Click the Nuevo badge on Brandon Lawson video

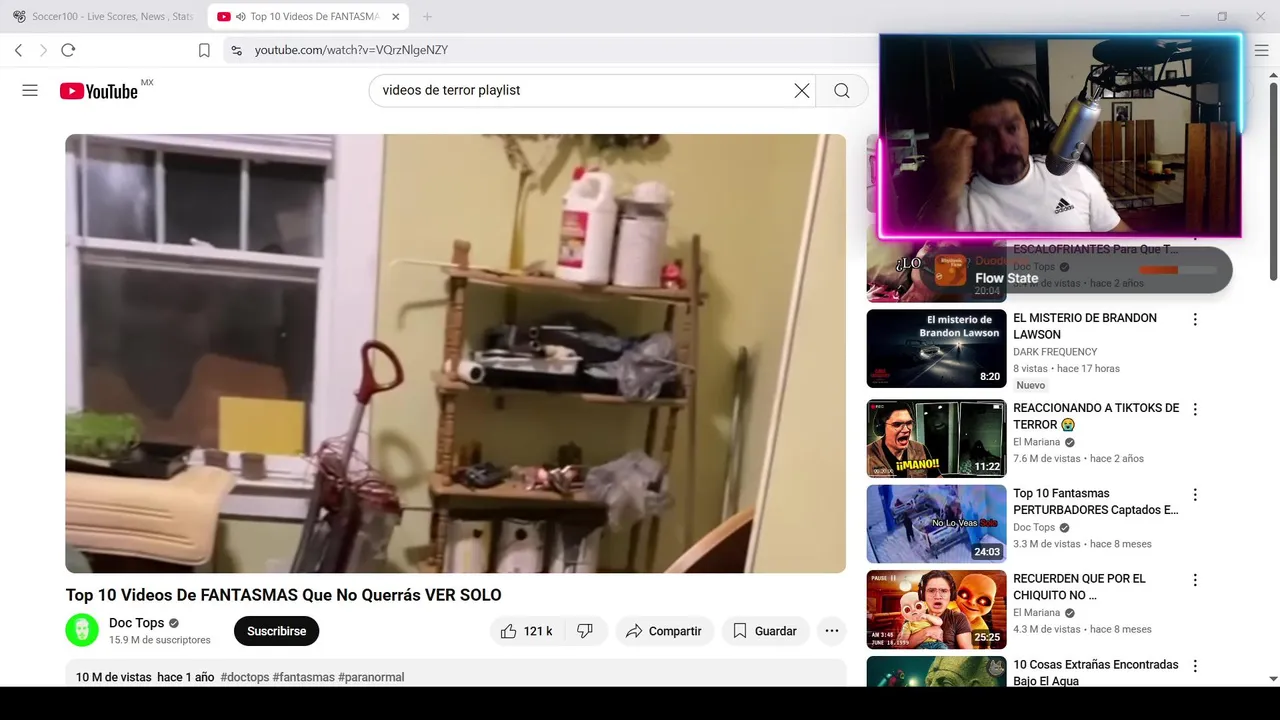[1031, 385]
